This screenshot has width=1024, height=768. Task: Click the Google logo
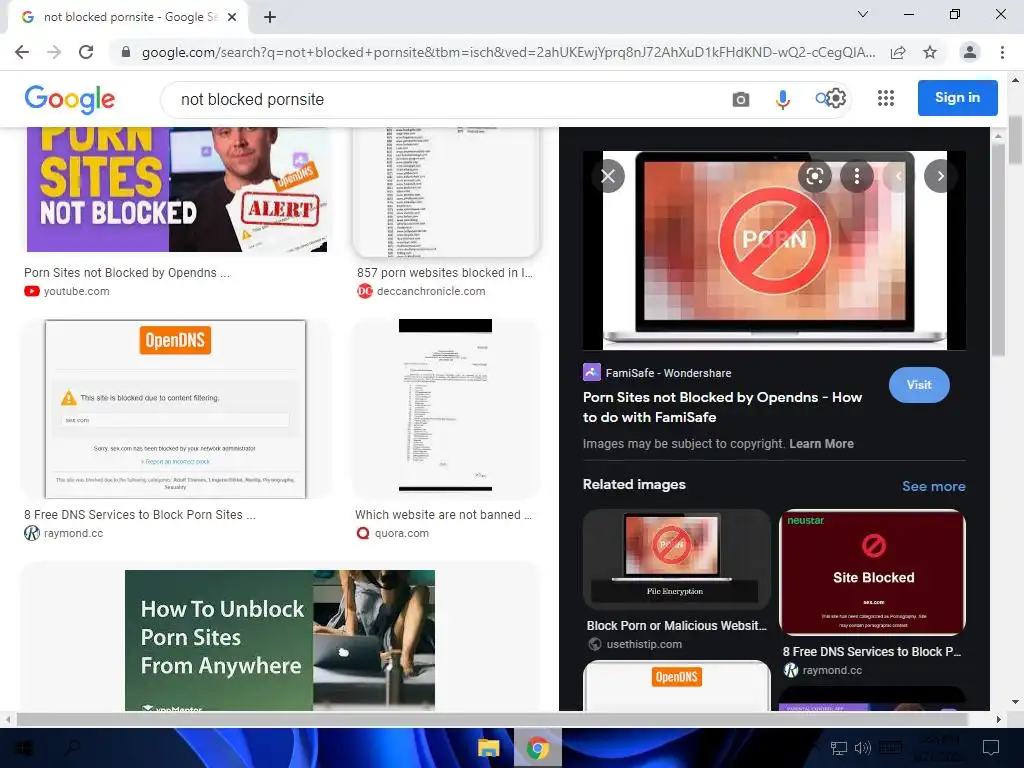pos(70,99)
